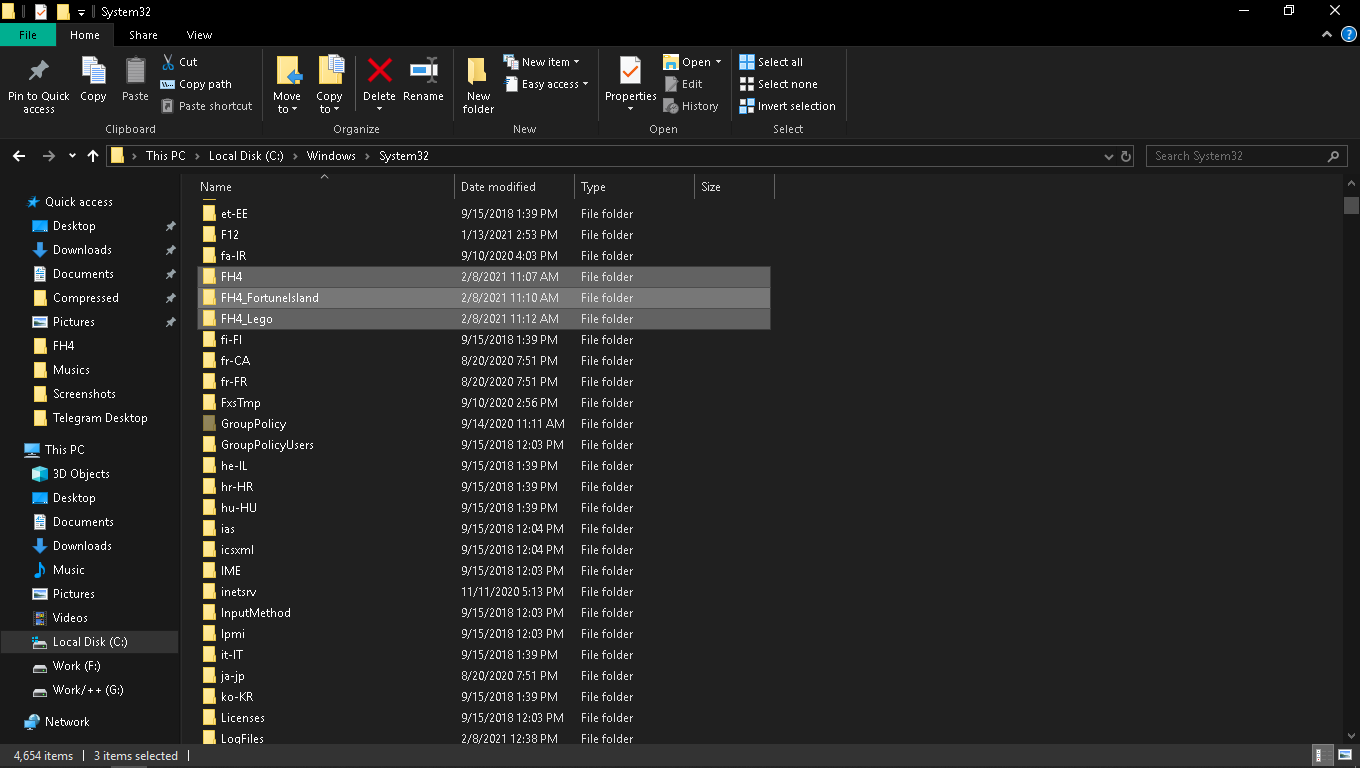Create a New folder from the ribbon

click(478, 72)
